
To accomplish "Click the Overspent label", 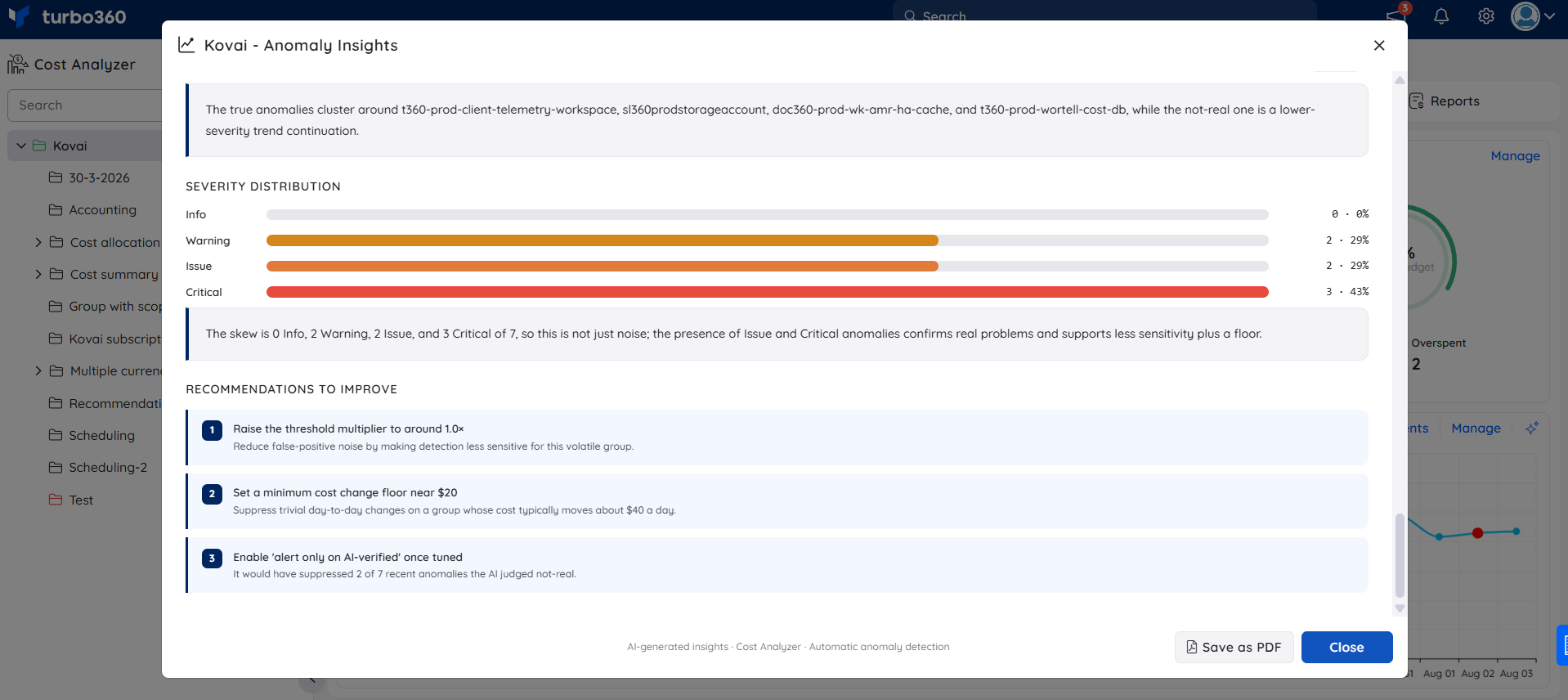I will 1438,343.
